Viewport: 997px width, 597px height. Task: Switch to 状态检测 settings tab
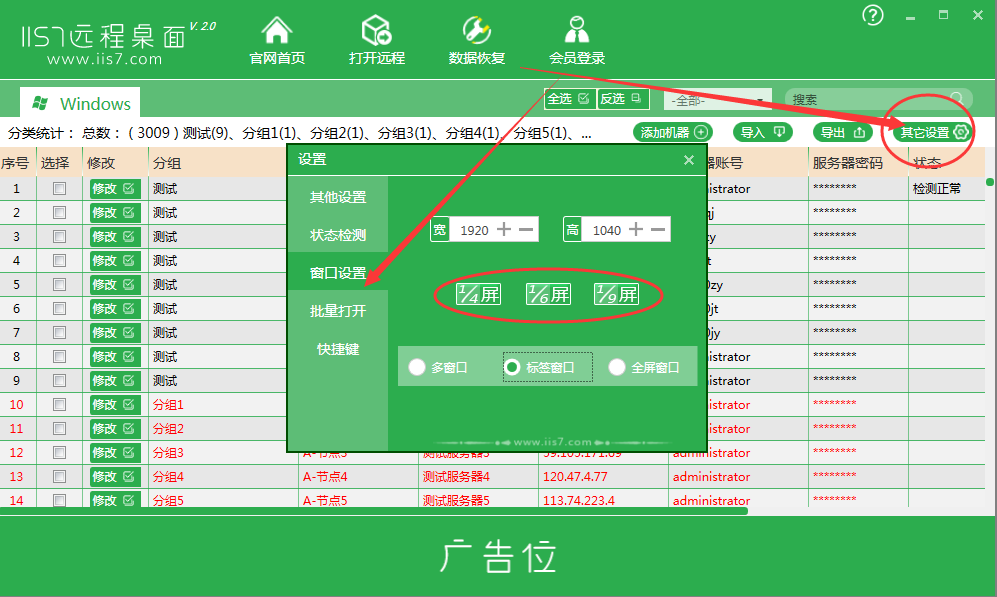tap(337, 236)
